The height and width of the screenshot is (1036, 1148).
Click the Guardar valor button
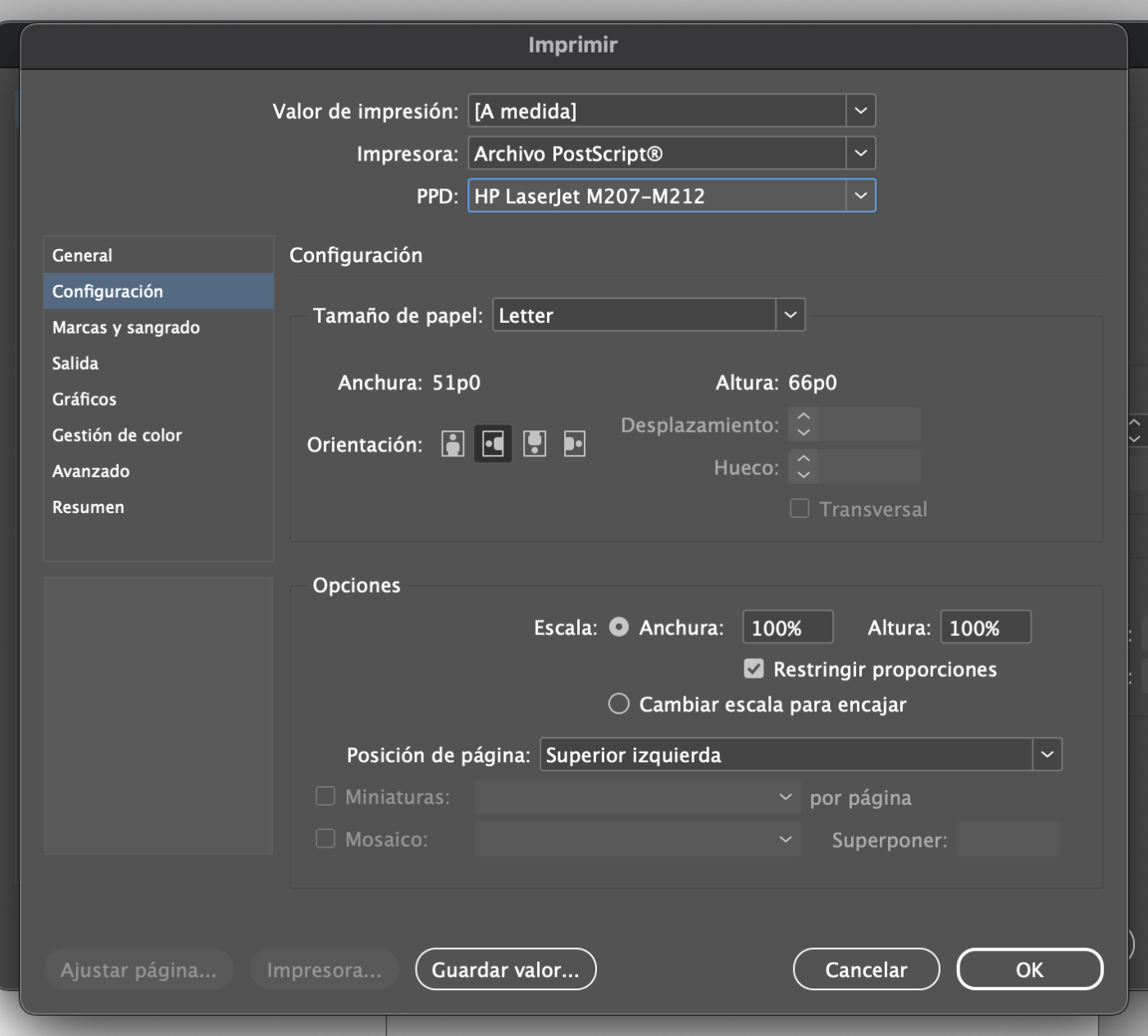coord(505,970)
